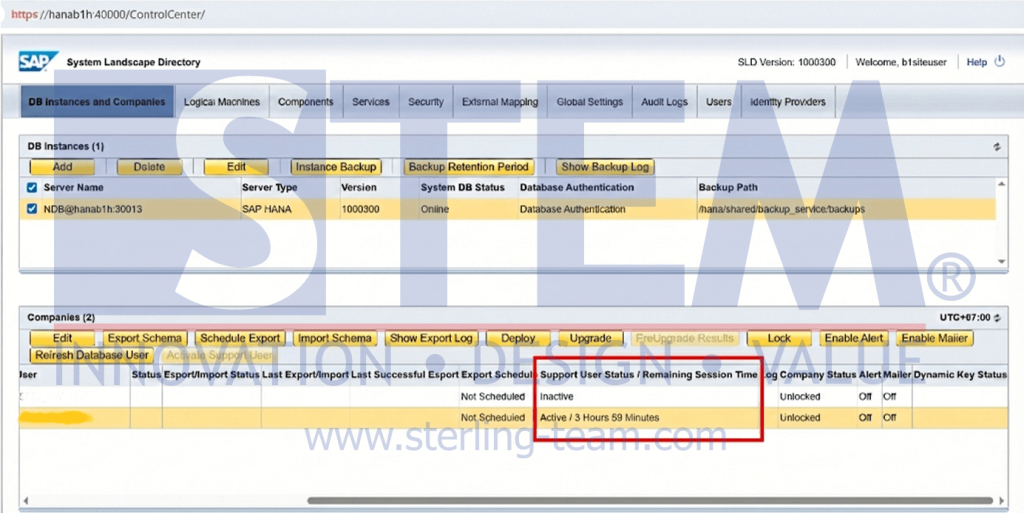Click the DB Instances Add button
1024x513 pixels.
[62, 167]
